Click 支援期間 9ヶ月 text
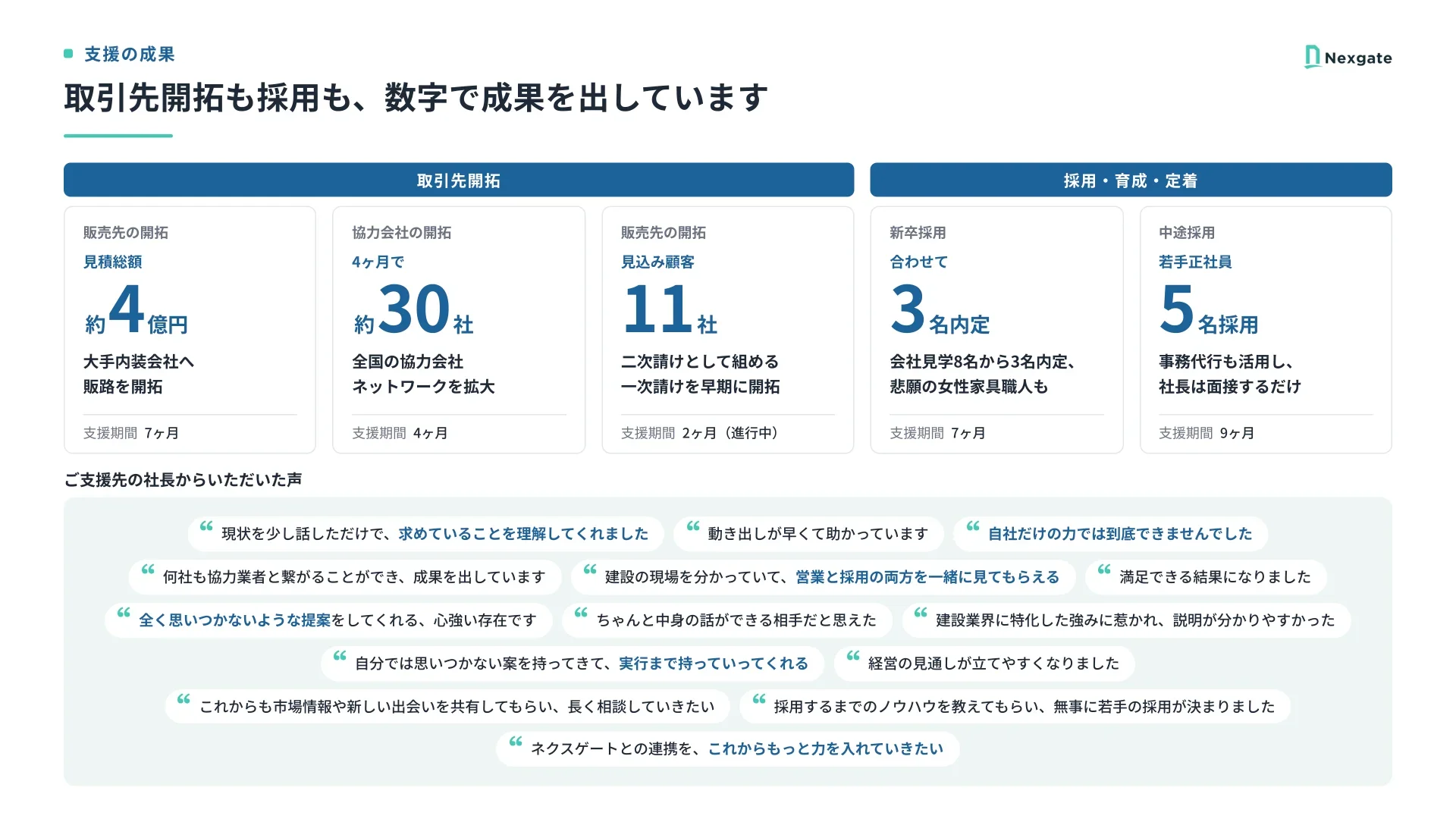 pyautogui.click(x=1207, y=433)
